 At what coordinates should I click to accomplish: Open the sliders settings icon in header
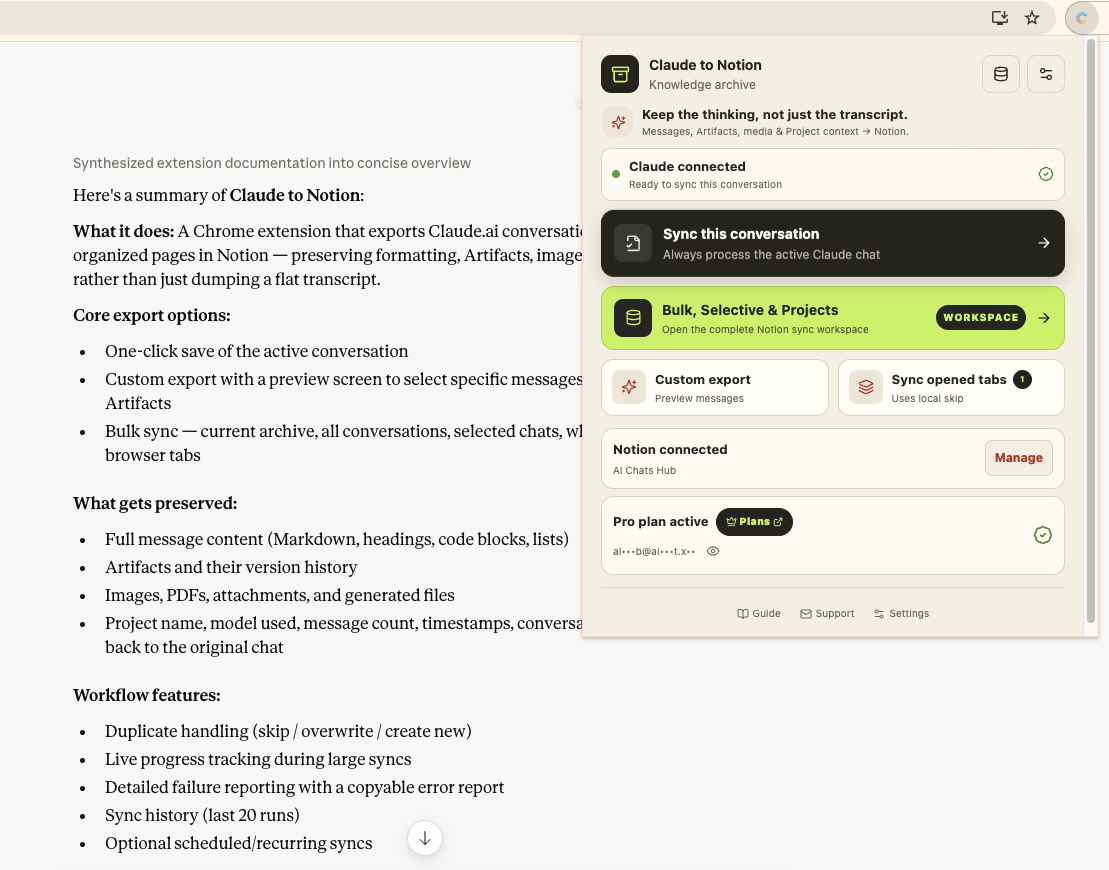(x=1046, y=74)
